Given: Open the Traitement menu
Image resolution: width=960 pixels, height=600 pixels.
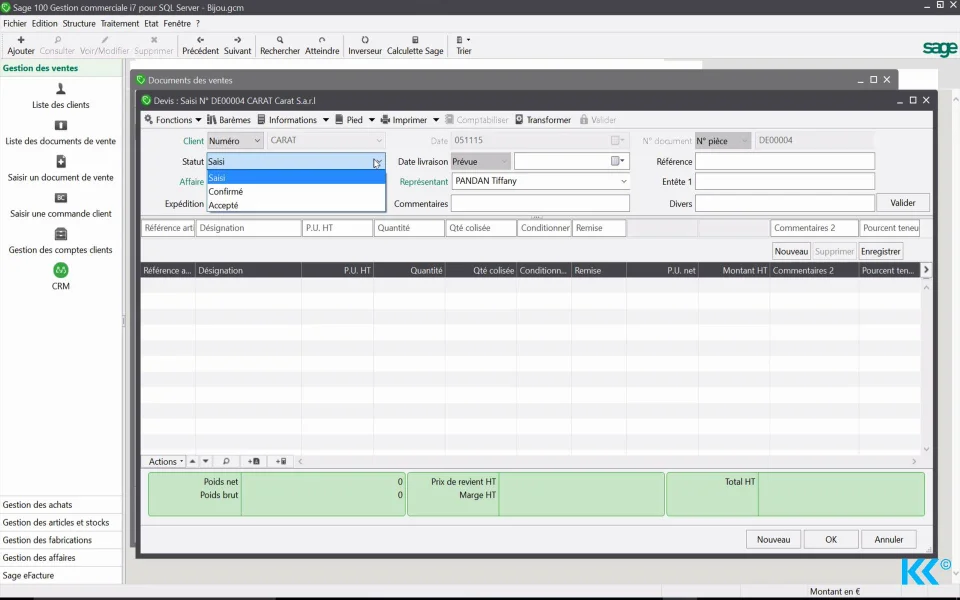Looking at the screenshot, I should pos(119,23).
